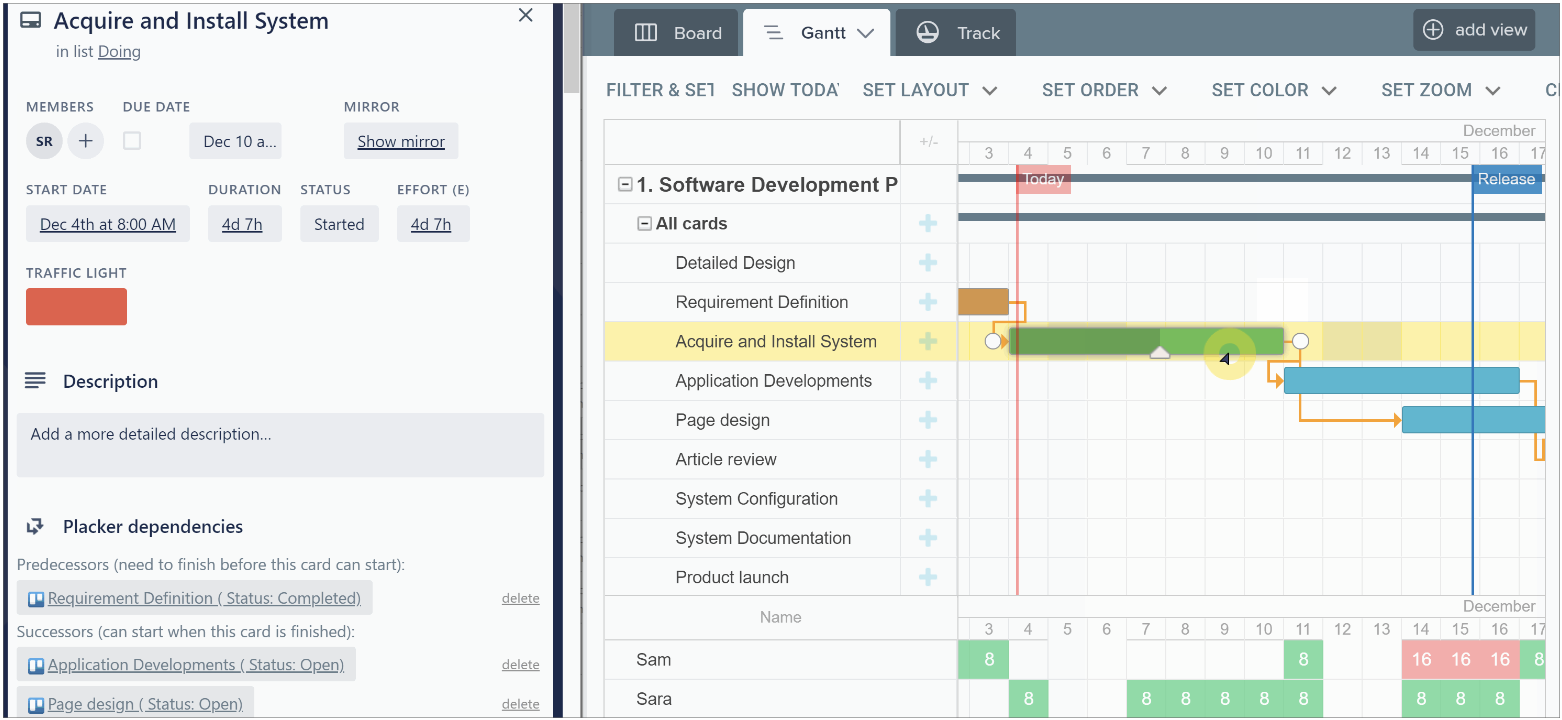The height and width of the screenshot is (720, 1562).
Task: Click the add member plus icon
Action: (86, 141)
